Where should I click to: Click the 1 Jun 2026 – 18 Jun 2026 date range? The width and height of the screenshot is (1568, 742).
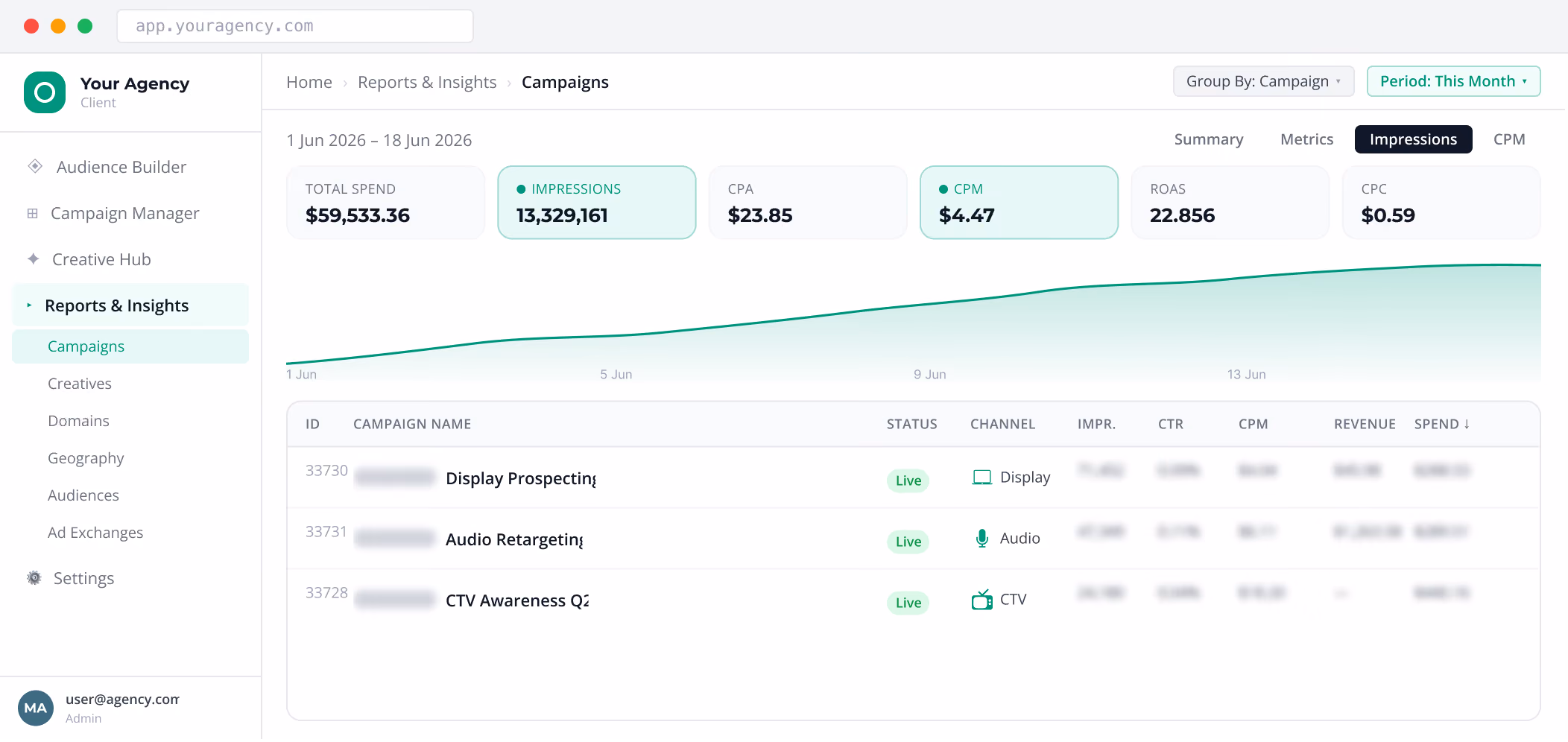(x=379, y=140)
